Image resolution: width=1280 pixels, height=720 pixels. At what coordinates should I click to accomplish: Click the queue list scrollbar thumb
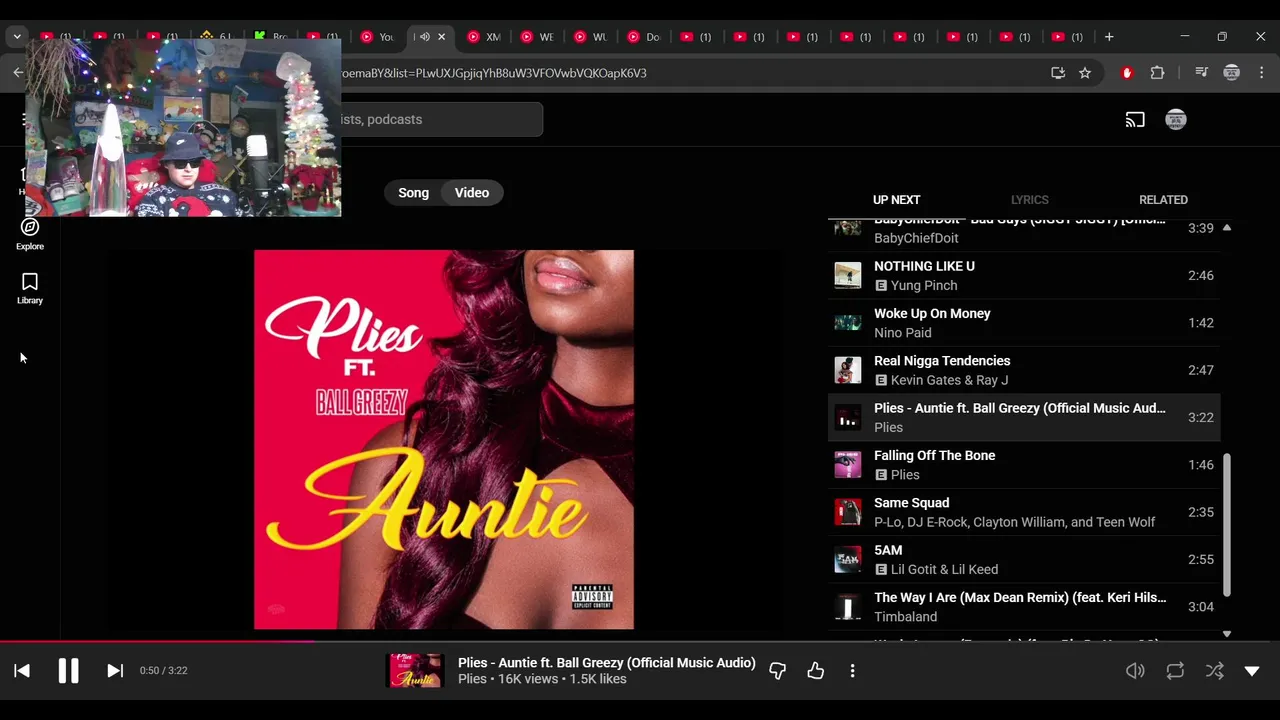pyautogui.click(x=1227, y=527)
